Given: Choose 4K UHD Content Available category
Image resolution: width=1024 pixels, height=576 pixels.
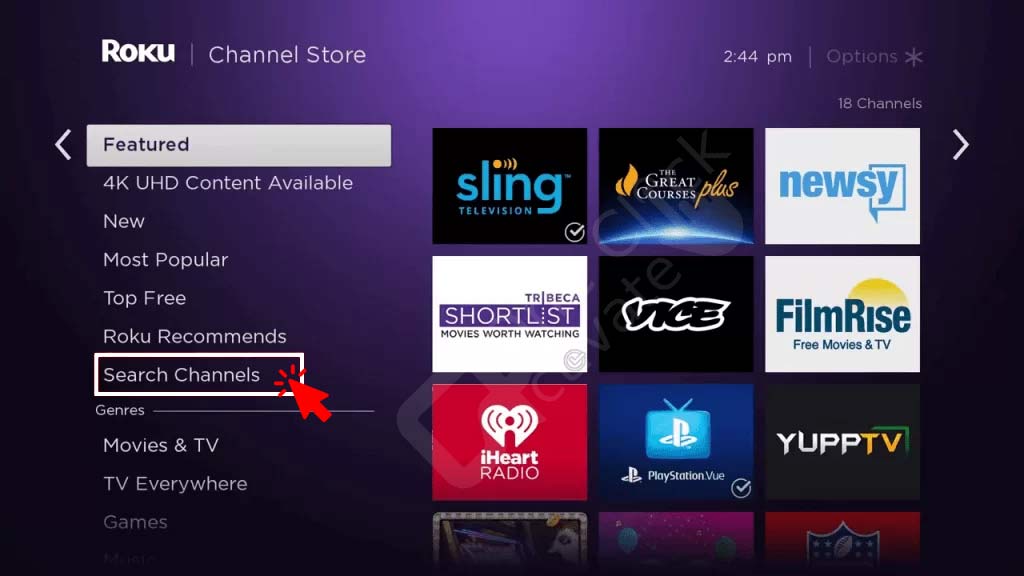Looking at the screenshot, I should (228, 183).
